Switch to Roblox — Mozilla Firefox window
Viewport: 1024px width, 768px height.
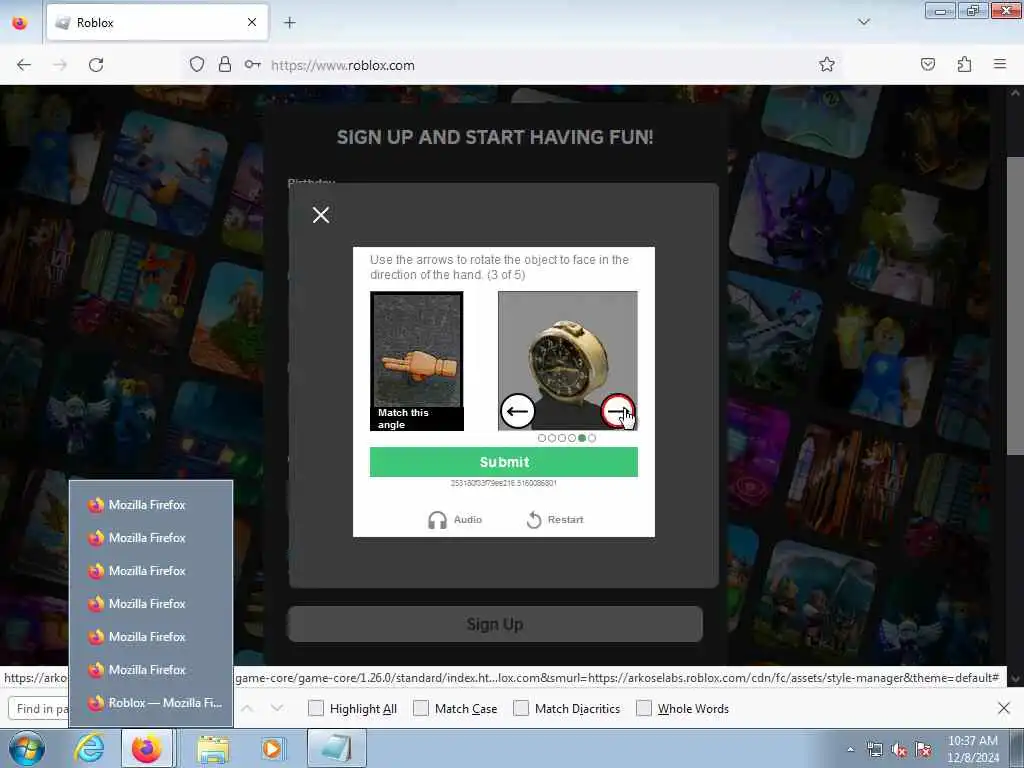tap(151, 703)
